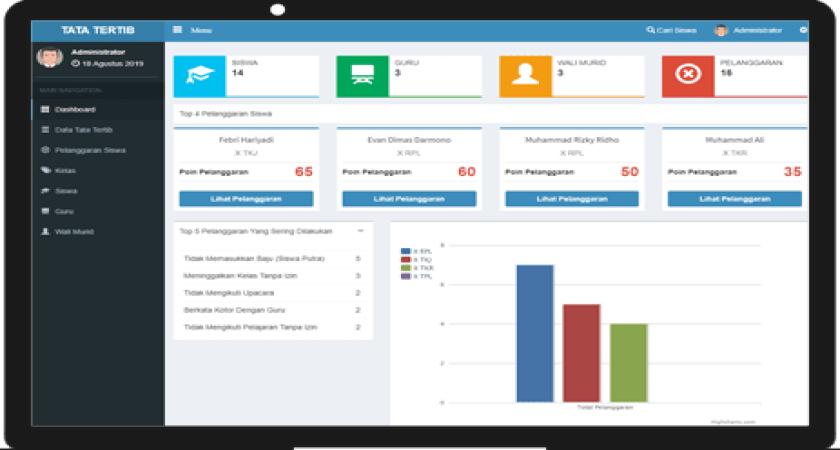Click the green Guru board icon
The height and width of the screenshot is (450, 840).
[363, 76]
